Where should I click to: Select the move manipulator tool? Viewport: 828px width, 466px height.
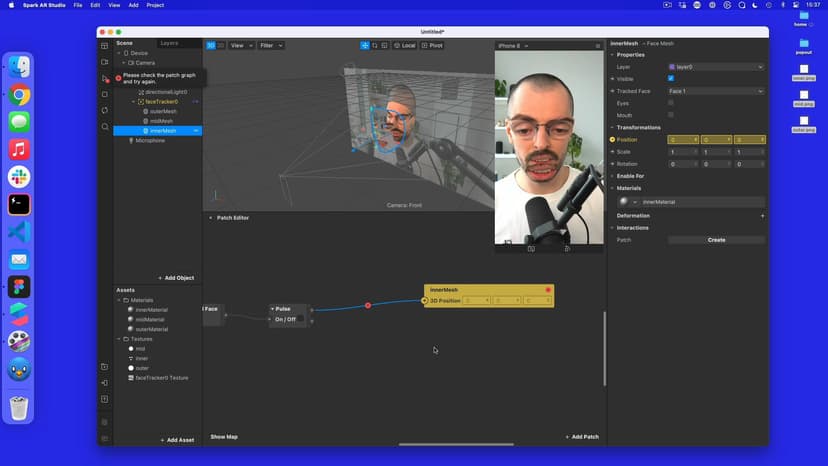[x=365, y=45]
